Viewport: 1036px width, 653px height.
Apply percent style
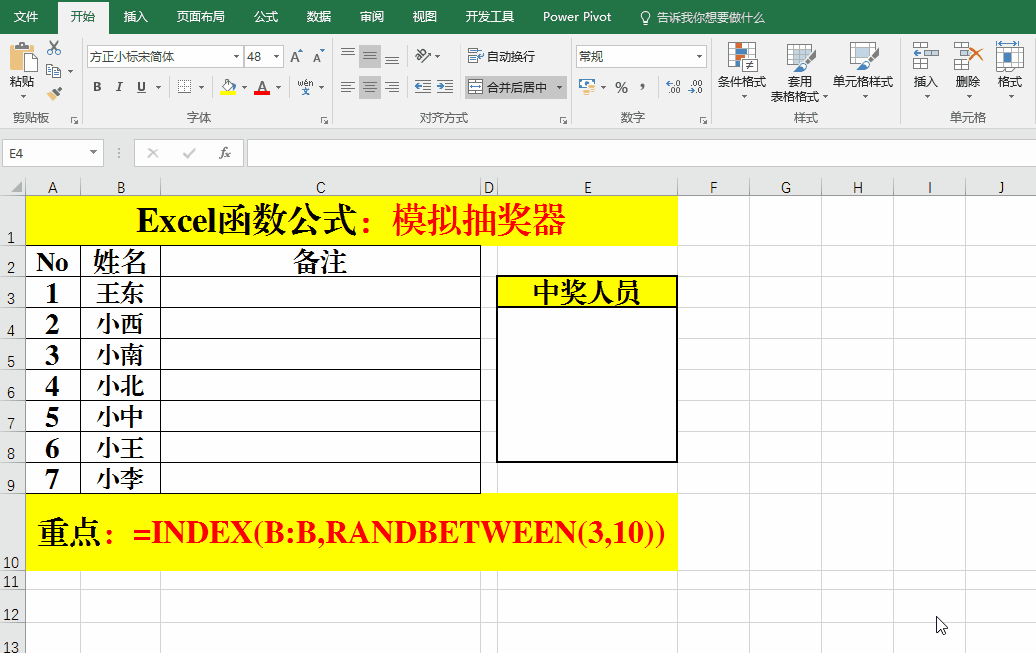[x=621, y=87]
